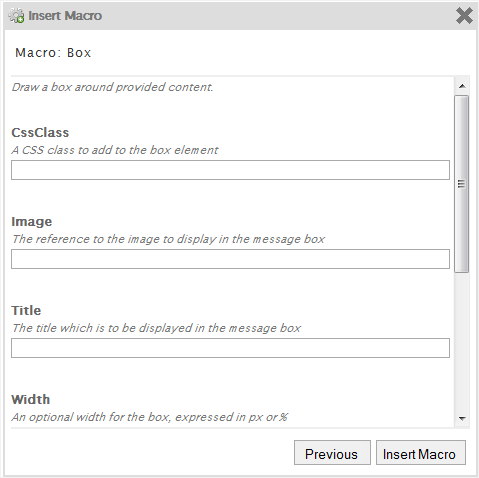Click the scrollbar up arrow
Image resolution: width=479 pixels, height=478 pixels.
tap(462, 86)
